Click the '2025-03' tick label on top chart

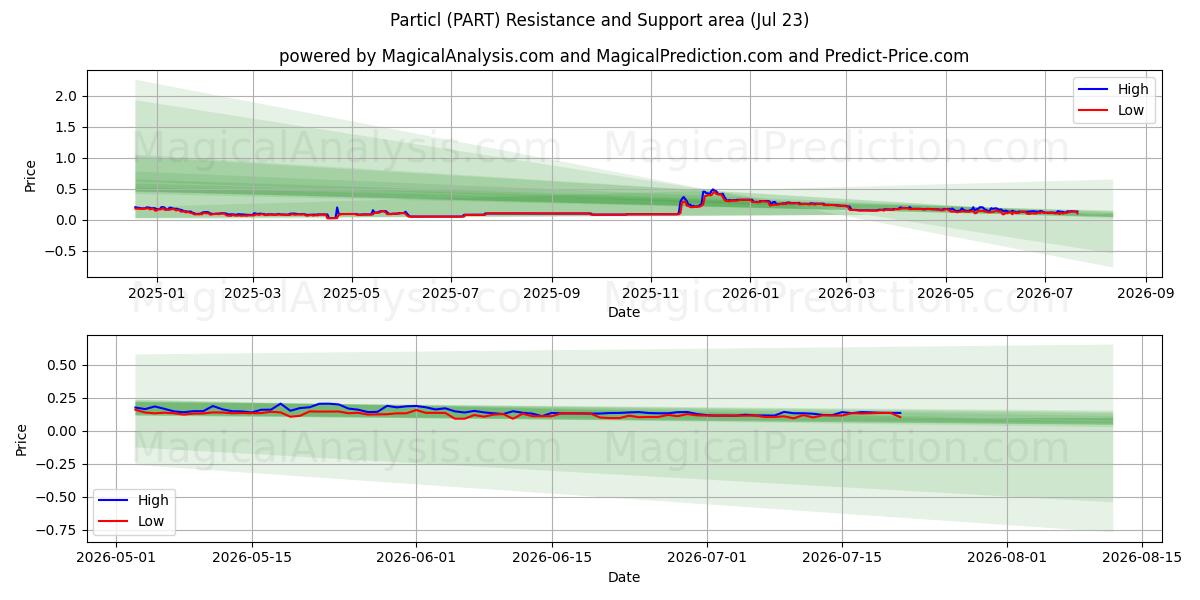coord(253,293)
